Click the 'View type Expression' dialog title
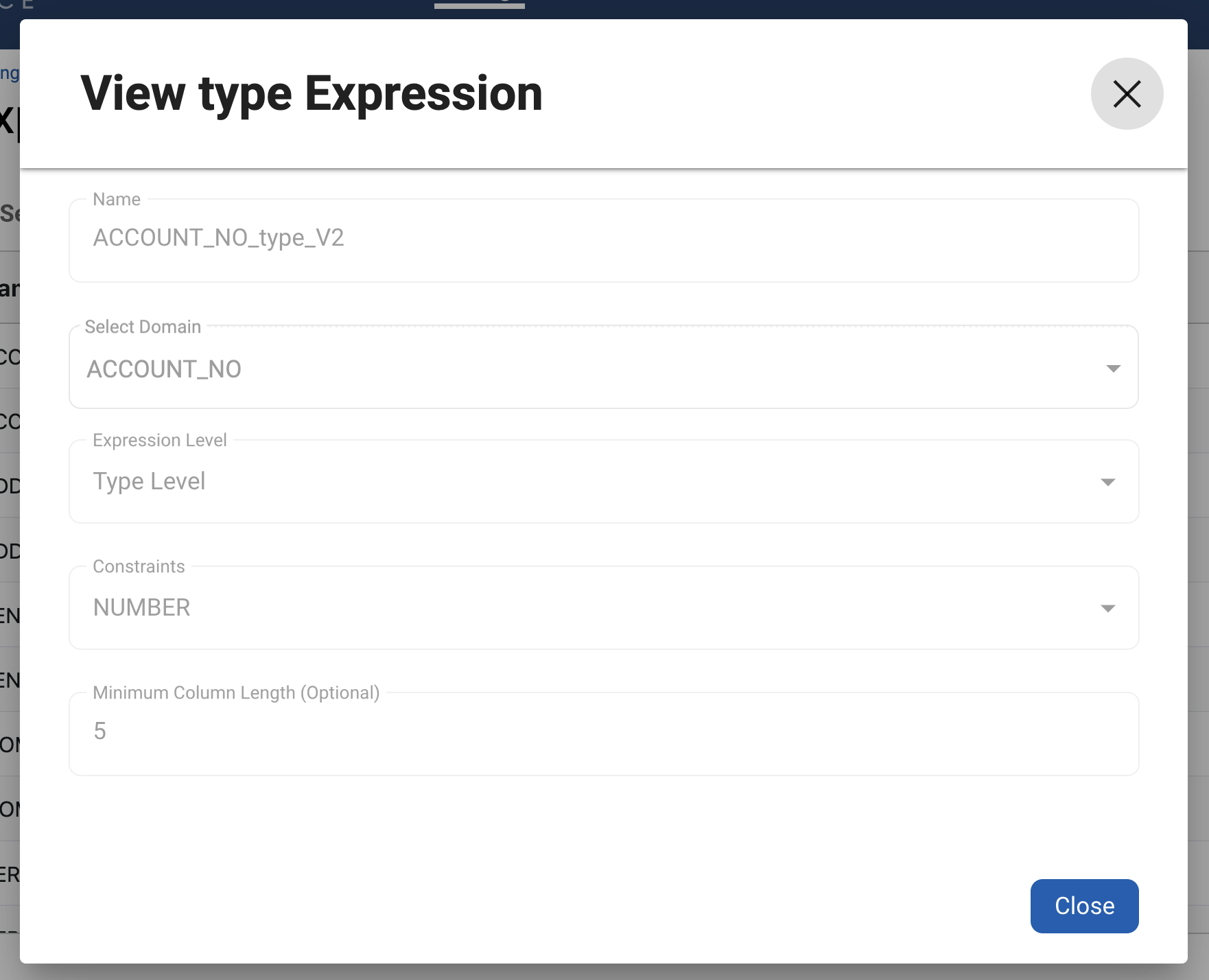1209x980 pixels. click(x=312, y=94)
